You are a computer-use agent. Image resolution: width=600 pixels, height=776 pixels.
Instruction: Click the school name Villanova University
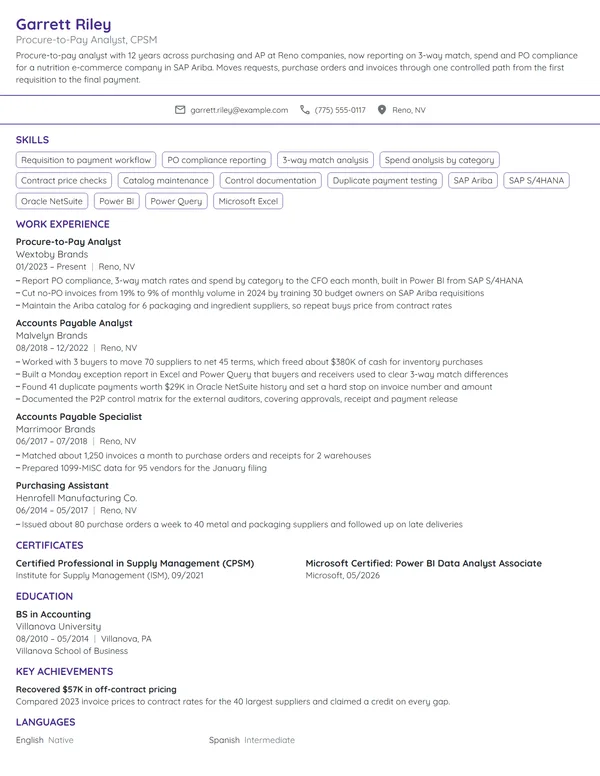[x=58, y=627]
